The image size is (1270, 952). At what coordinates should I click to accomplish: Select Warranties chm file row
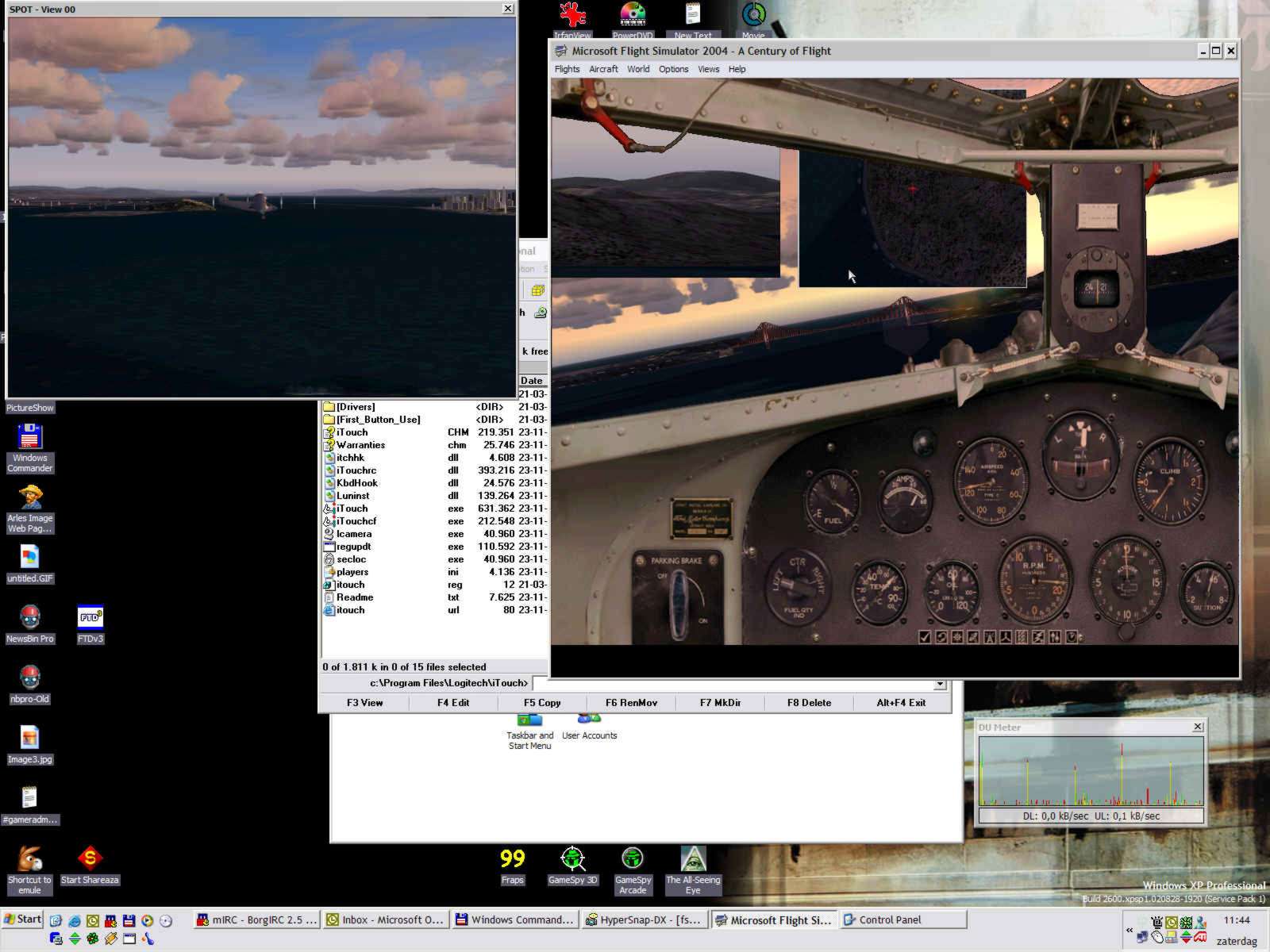(434, 445)
